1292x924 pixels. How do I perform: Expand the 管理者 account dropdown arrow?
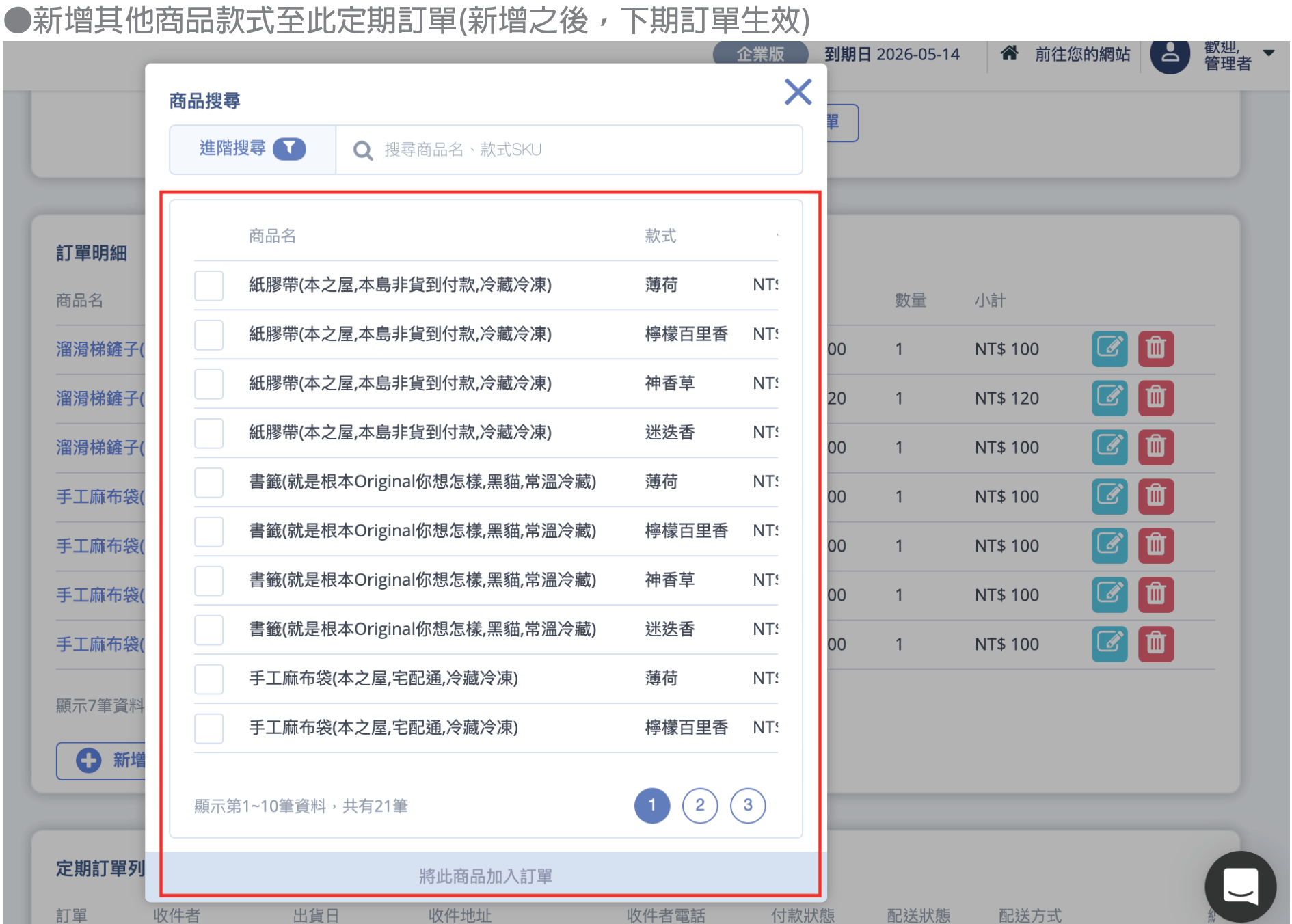(x=1269, y=53)
